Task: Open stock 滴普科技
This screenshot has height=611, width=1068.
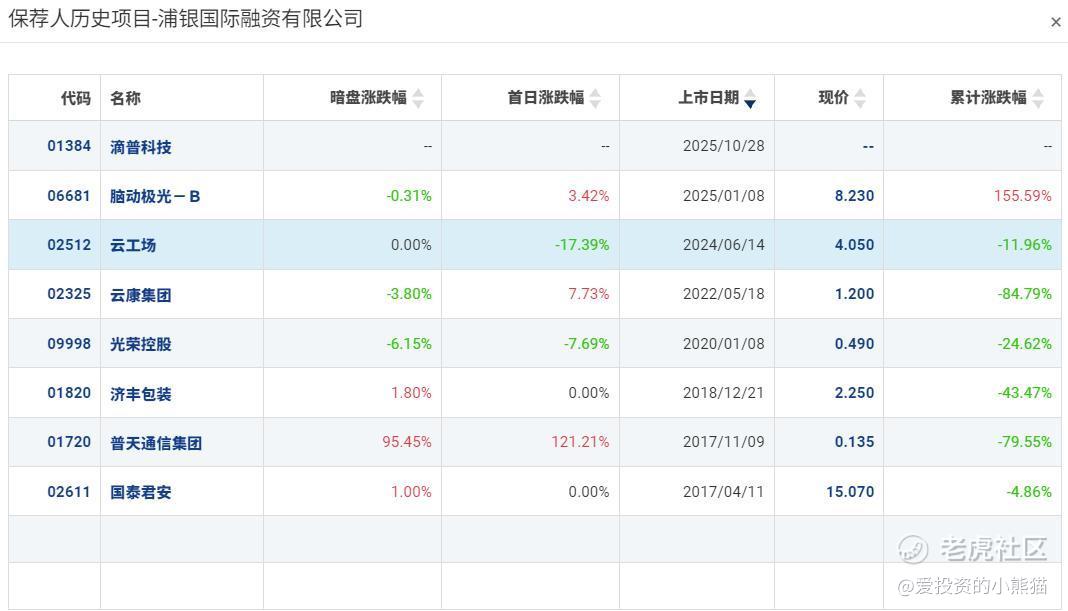Action: 141,146
